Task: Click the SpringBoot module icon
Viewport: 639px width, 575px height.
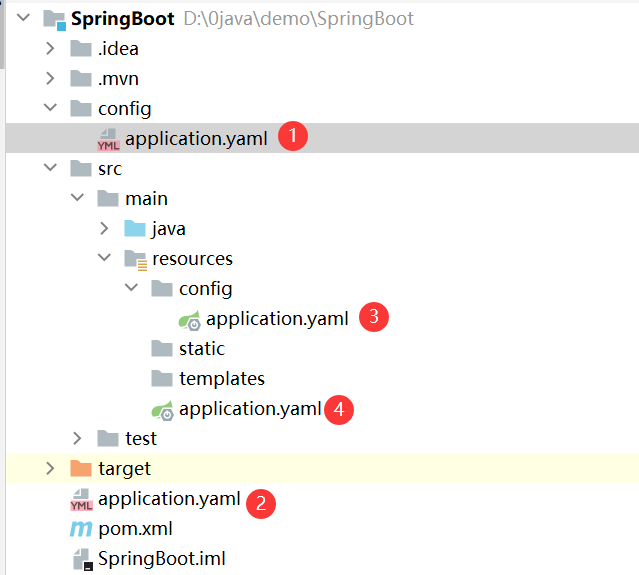Action: pyautogui.click(x=55, y=20)
